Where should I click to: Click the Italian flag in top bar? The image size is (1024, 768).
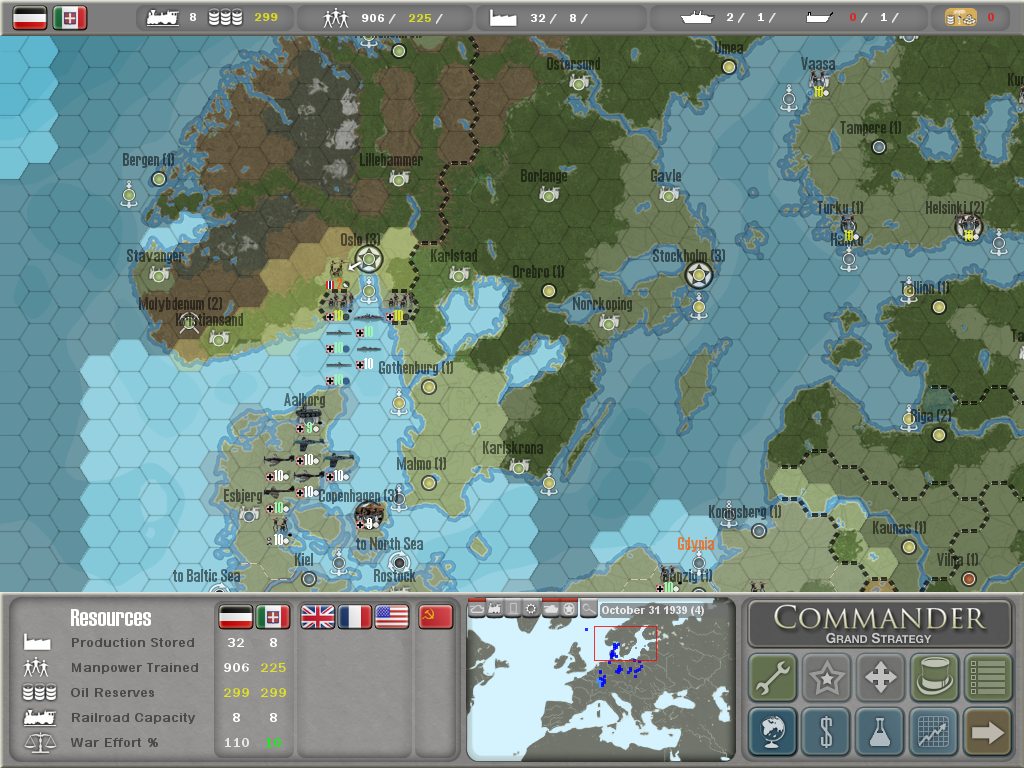click(70, 18)
